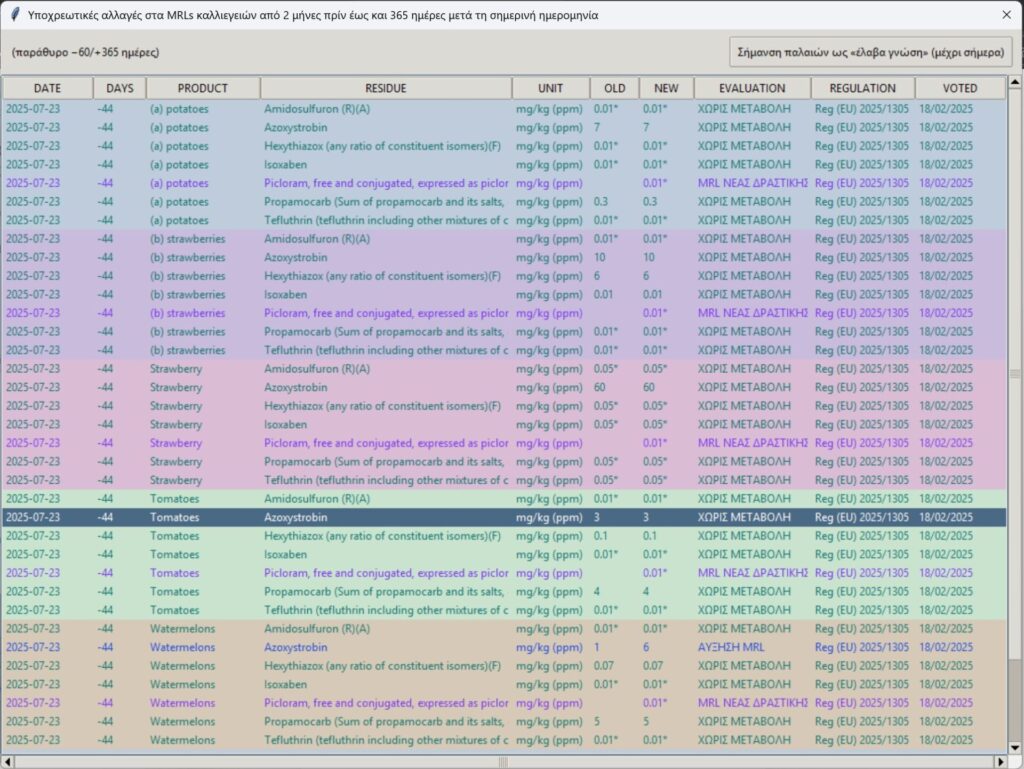This screenshot has width=1024, height=769.
Task: Select the Tomatoes Amidosulfuron row
Action: (504, 499)
